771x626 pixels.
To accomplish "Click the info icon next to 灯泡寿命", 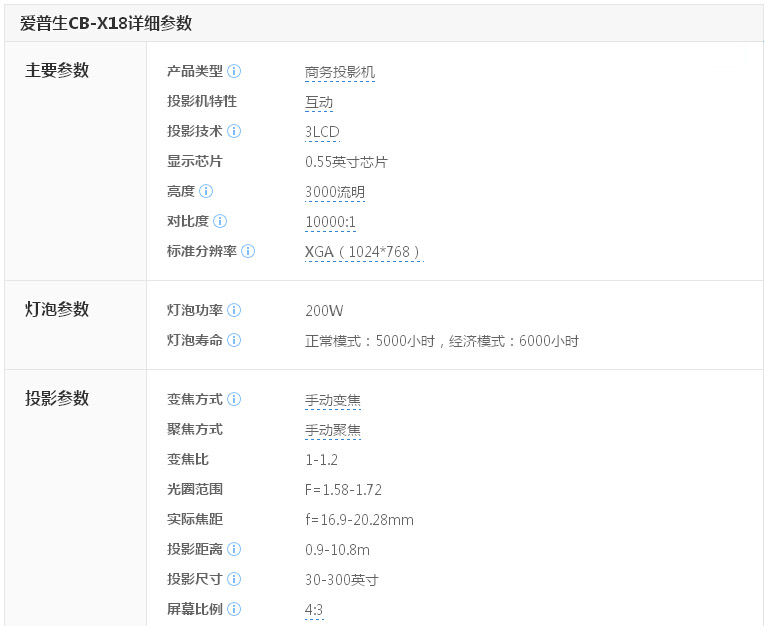I will (x=234, y=340).
